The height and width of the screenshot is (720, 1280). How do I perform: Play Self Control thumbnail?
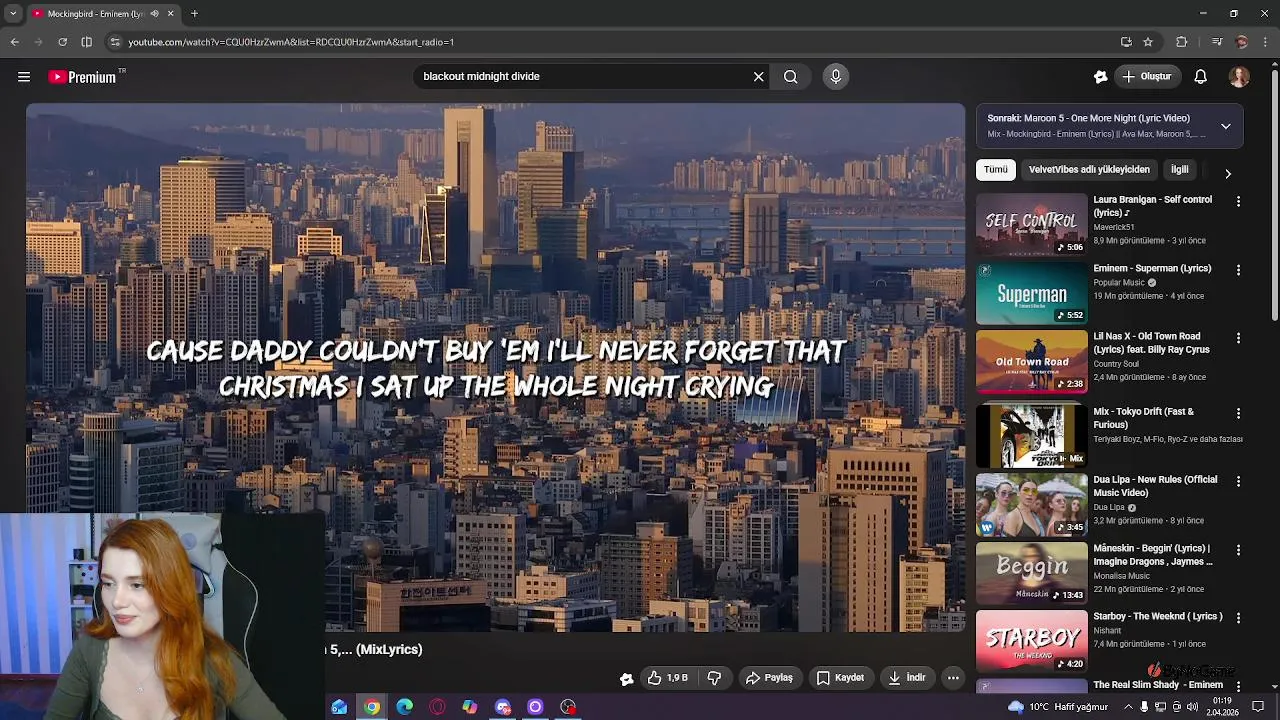pos(1031,224)
